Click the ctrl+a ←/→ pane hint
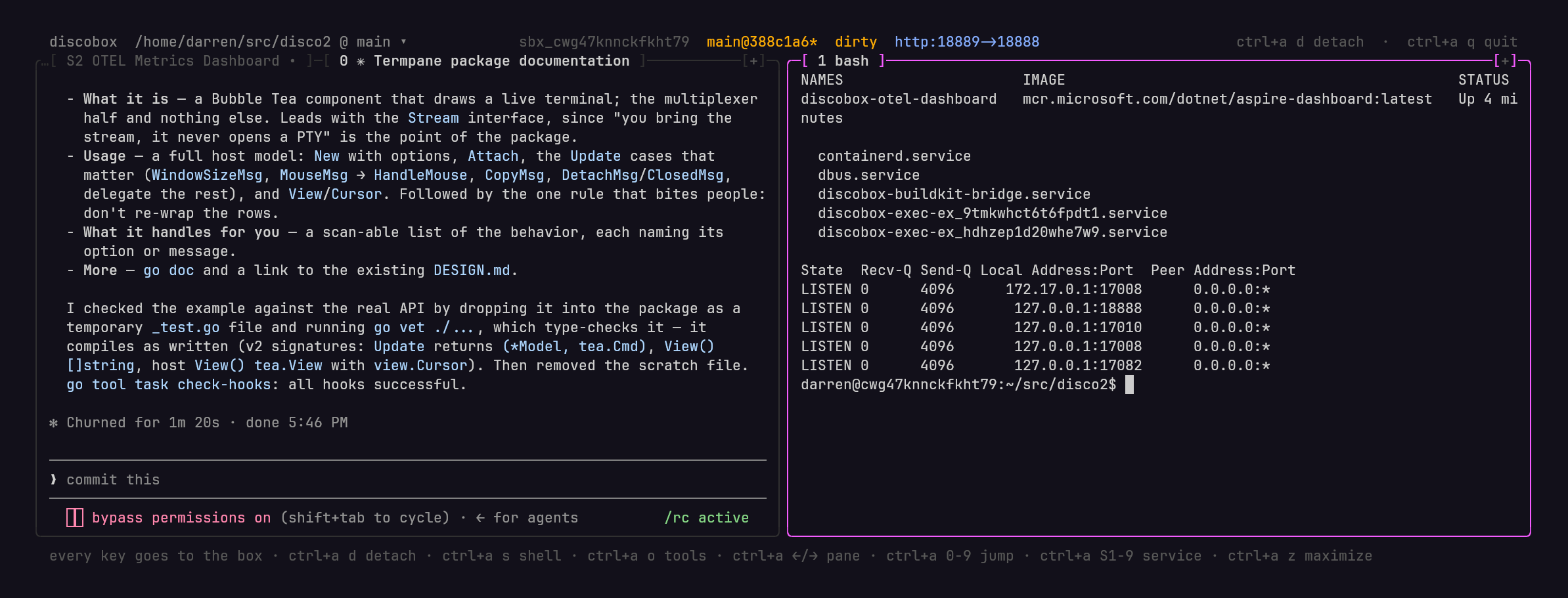This screenshot has width=1568, height=598. click(x=796, y=556)
